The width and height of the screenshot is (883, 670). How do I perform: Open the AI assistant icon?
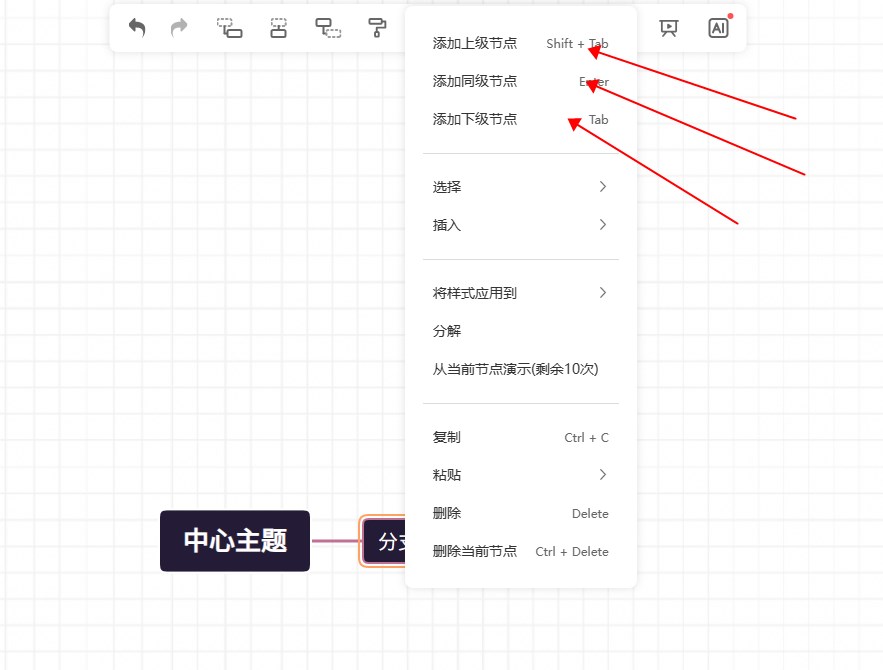(718, 28)
